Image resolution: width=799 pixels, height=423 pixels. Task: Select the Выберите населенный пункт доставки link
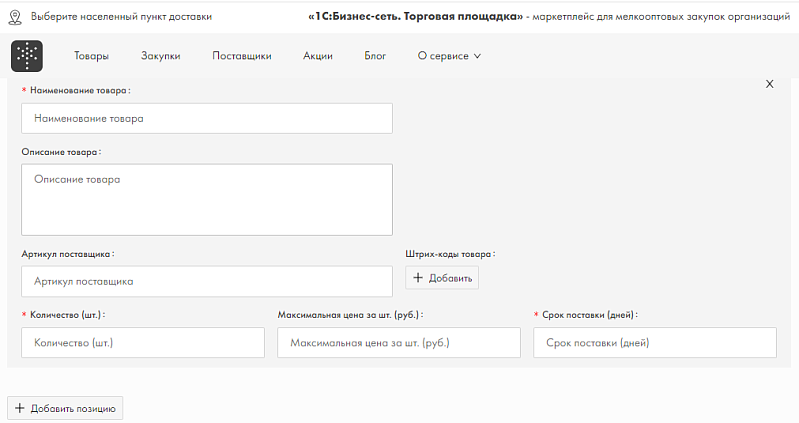coord(121,17)
